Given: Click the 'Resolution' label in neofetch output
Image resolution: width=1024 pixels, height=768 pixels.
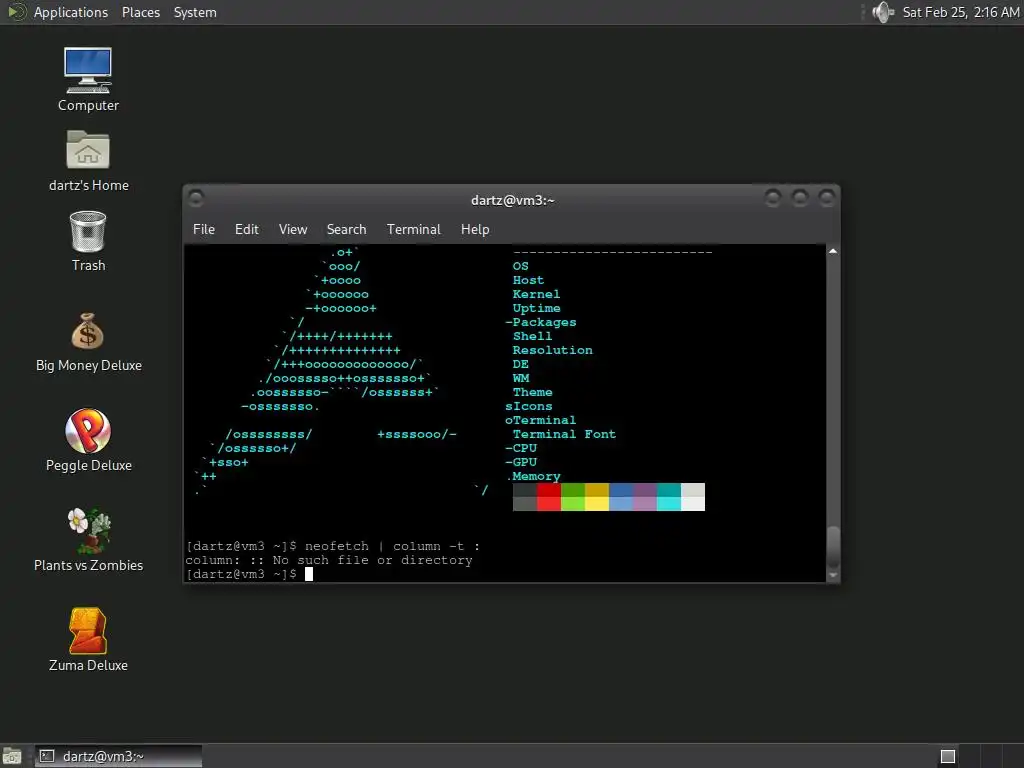Looking at the screenshot, I should (552, 350).
